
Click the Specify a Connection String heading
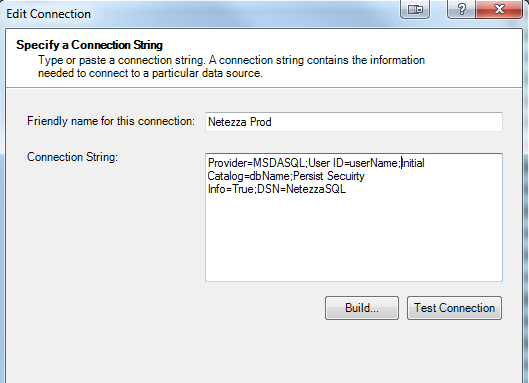coord(89,45)
